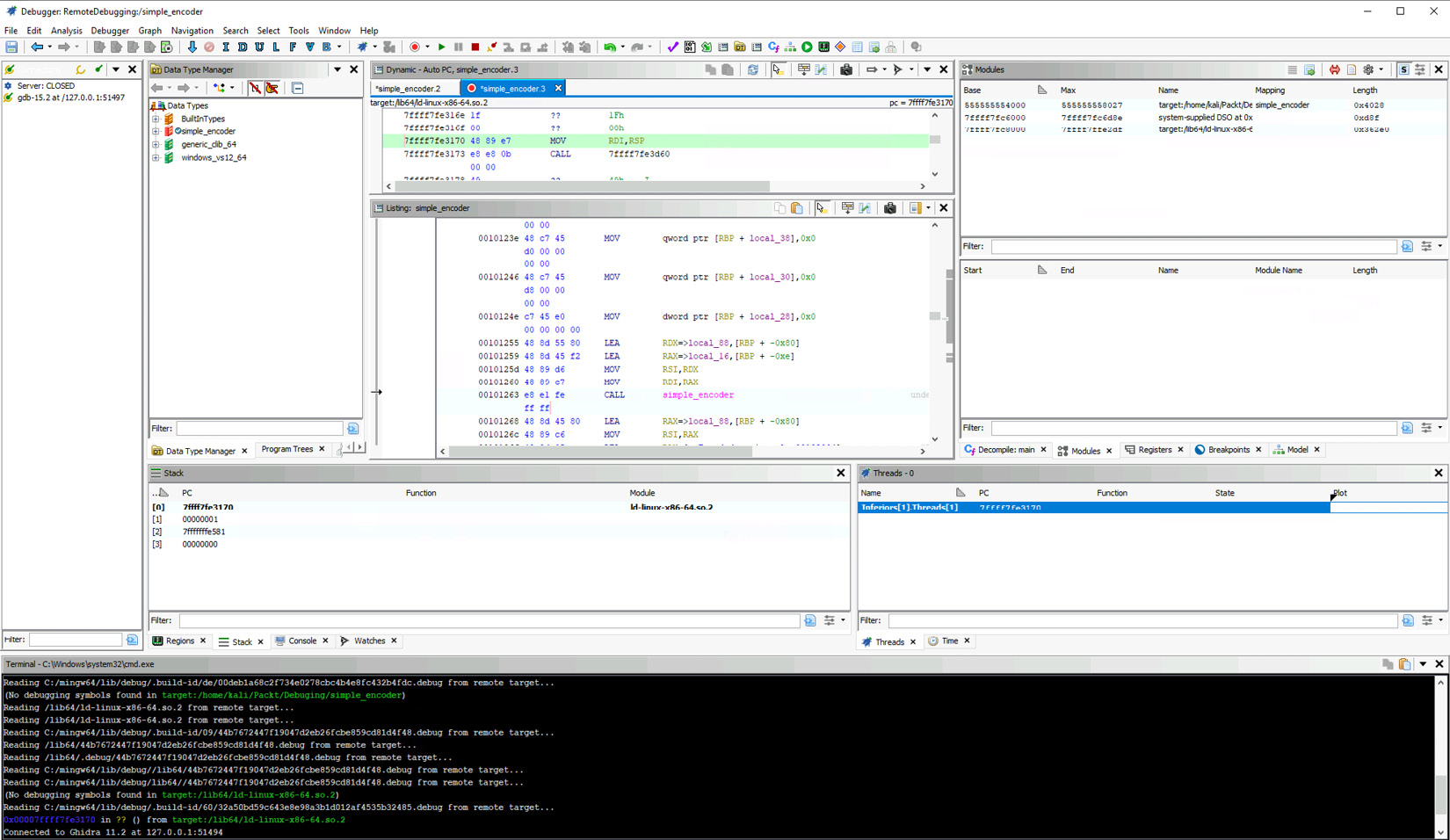Switch to the Watches tab
This screenshot has width=1450, height=840.
tap(369, 641)
